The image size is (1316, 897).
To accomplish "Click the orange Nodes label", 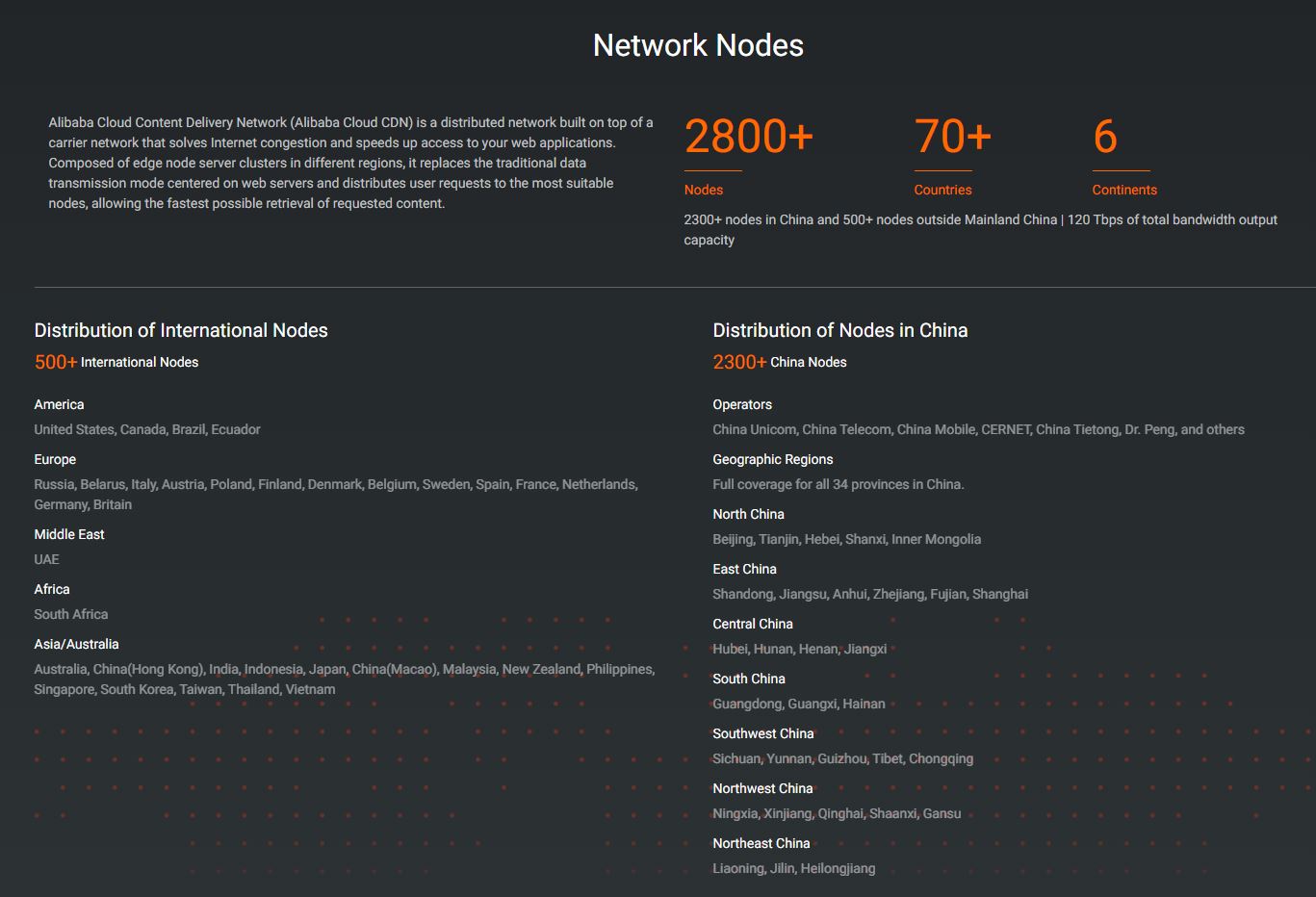I will tap(704, 190).
